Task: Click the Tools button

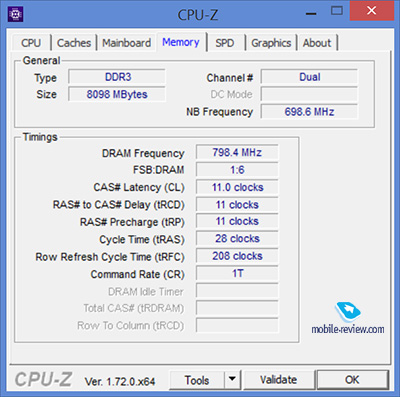Action: (x=197, y=380)
